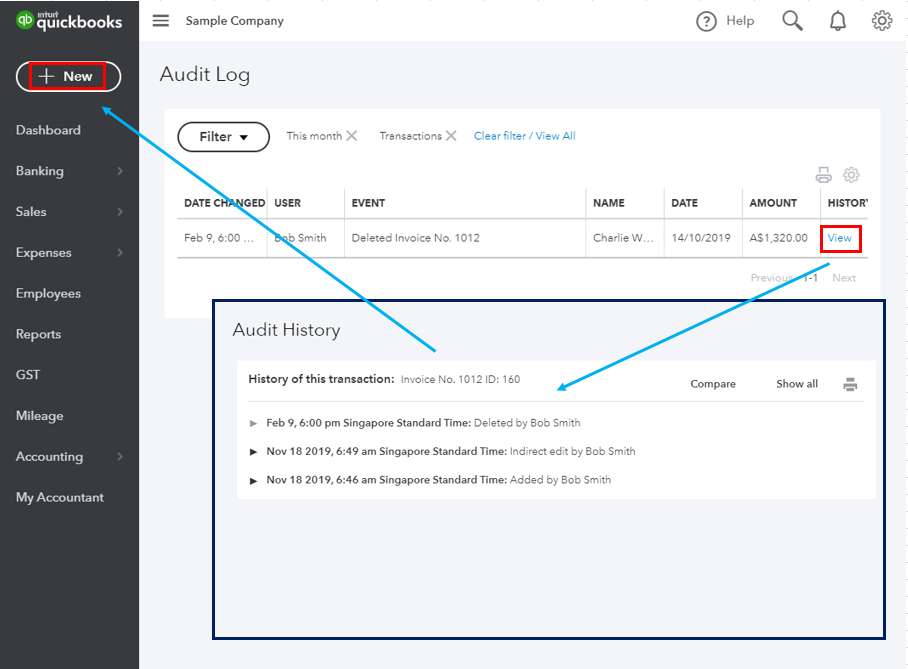Click the View history link
908x669 pixels.
point(839,238)
